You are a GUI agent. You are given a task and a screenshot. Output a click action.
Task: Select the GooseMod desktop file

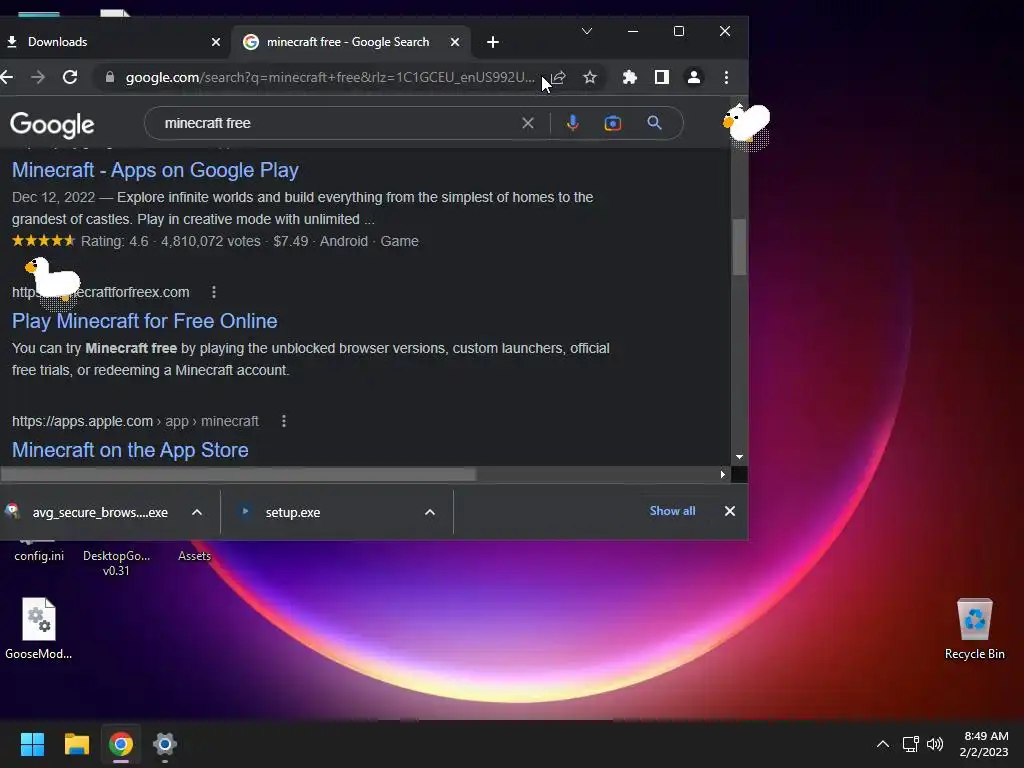pos(39,628)
